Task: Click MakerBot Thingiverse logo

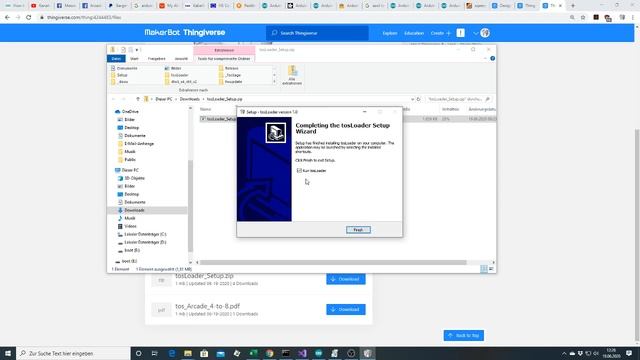Action: [x=185, y=33]
